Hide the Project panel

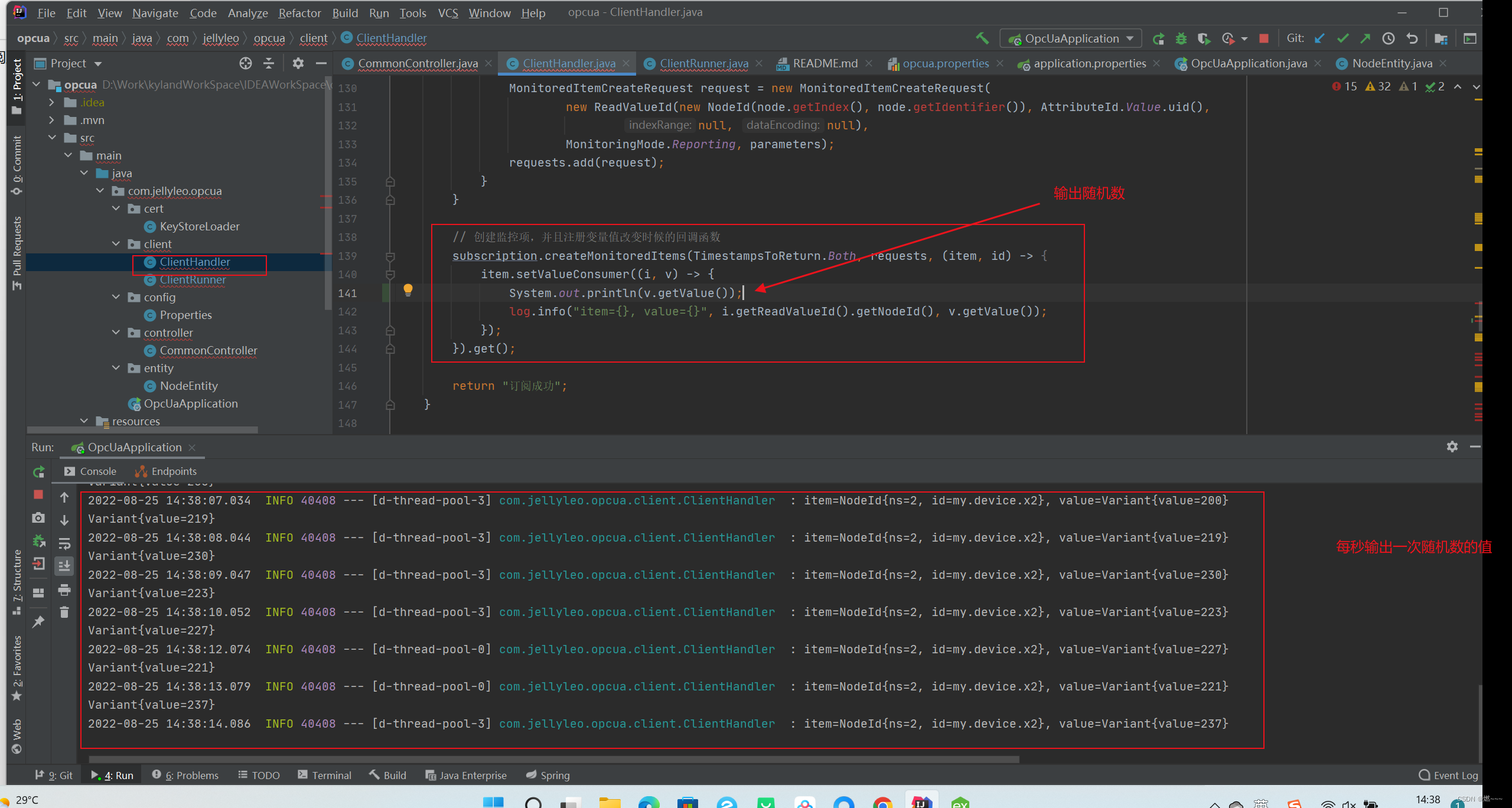321,63
